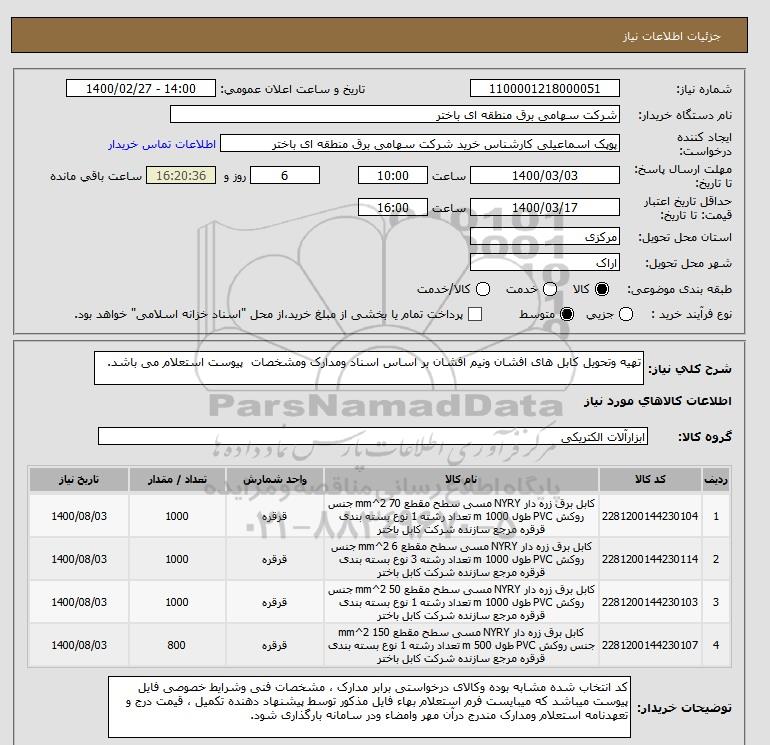Click the buyer organization name field
Image resolution: width=770 pixels, height=745 pixels.
point(395,114)
